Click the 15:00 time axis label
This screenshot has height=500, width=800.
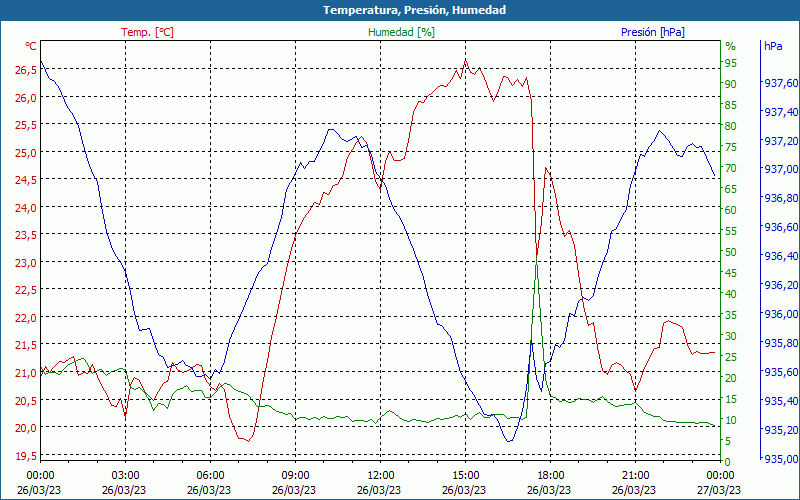tap(464, 476)
